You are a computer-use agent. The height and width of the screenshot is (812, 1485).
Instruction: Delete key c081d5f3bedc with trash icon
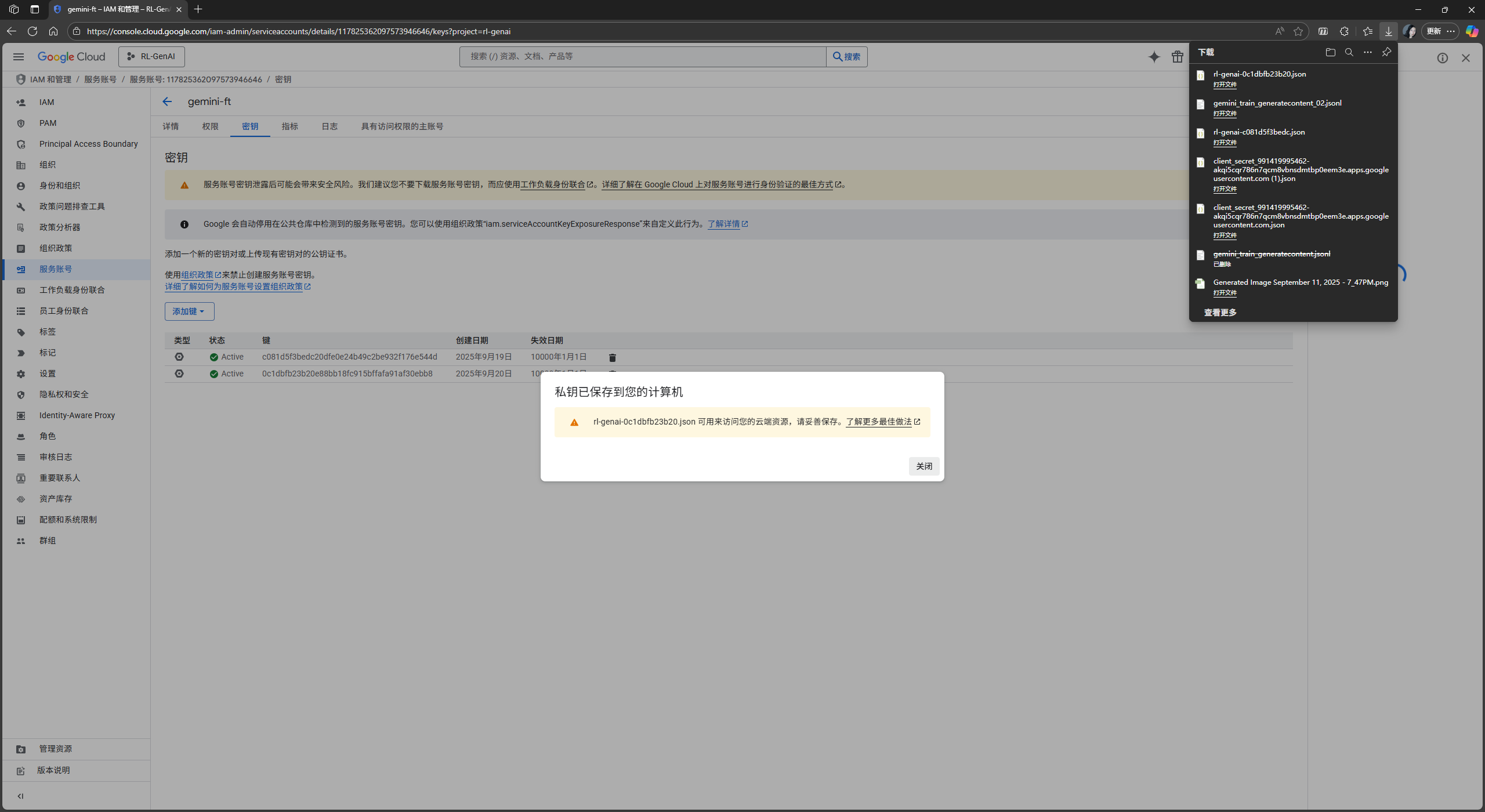612,357
